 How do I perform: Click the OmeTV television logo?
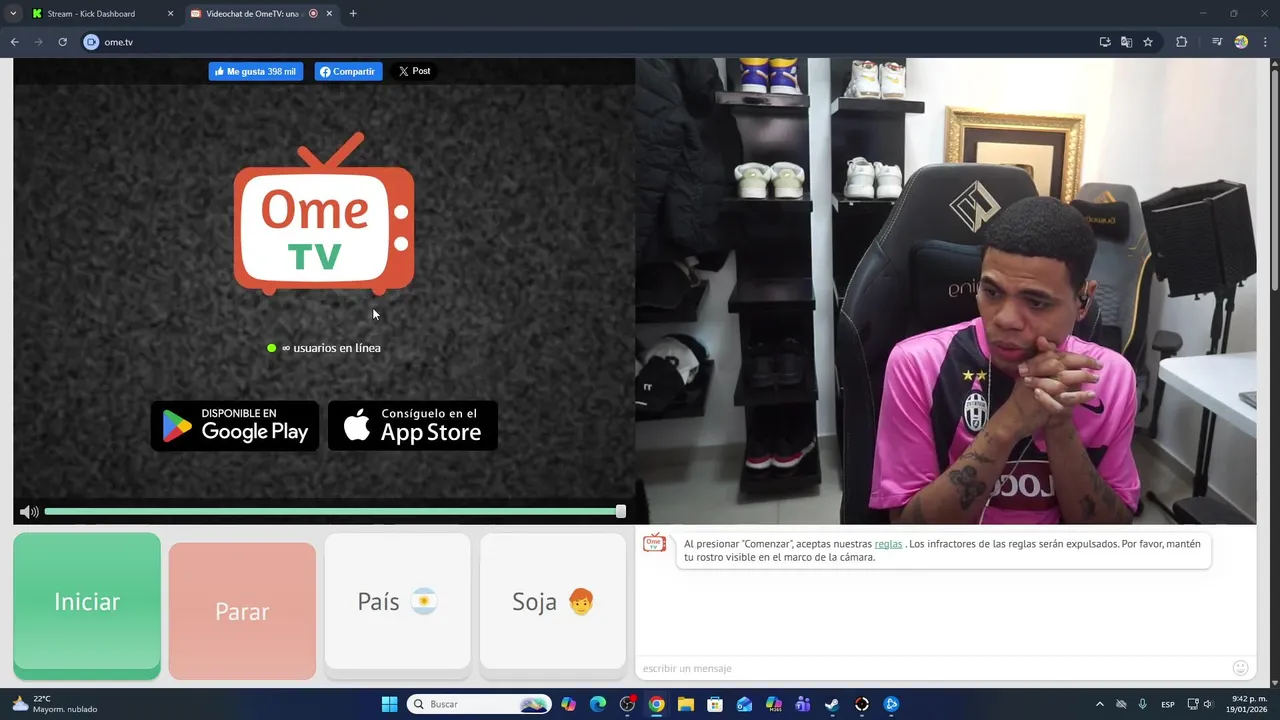pos(324,214)
